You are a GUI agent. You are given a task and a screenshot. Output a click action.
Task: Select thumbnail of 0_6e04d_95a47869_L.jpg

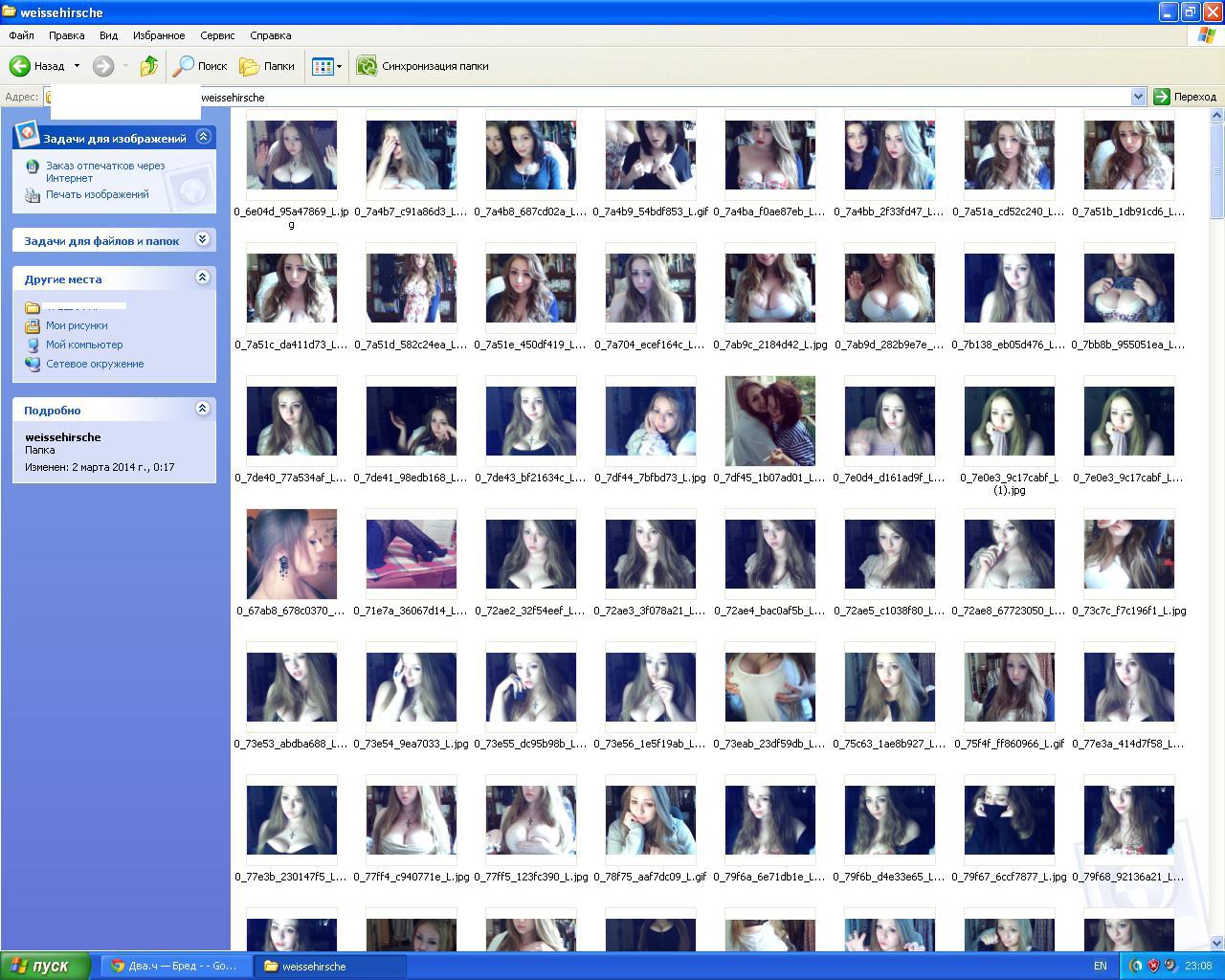coord(292,154)
